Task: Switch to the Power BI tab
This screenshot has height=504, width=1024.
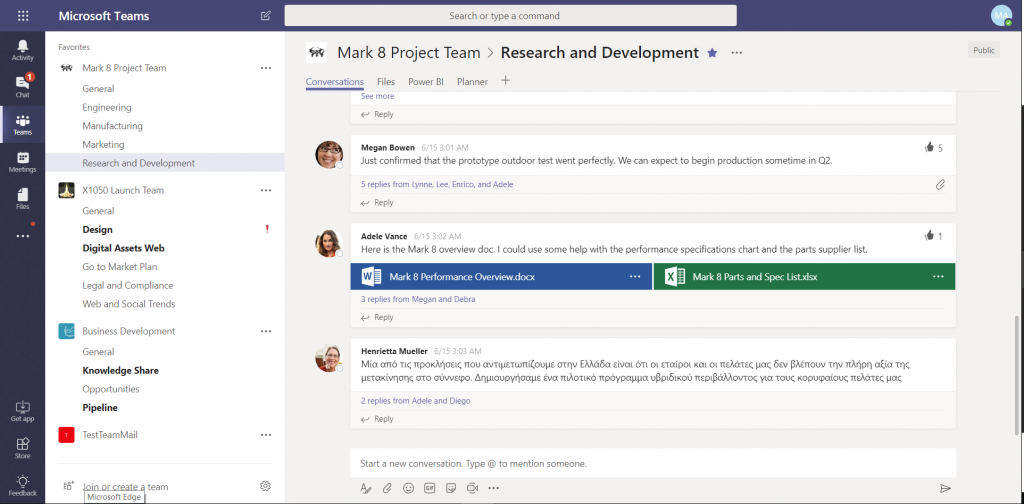Action: pos(426,82)
